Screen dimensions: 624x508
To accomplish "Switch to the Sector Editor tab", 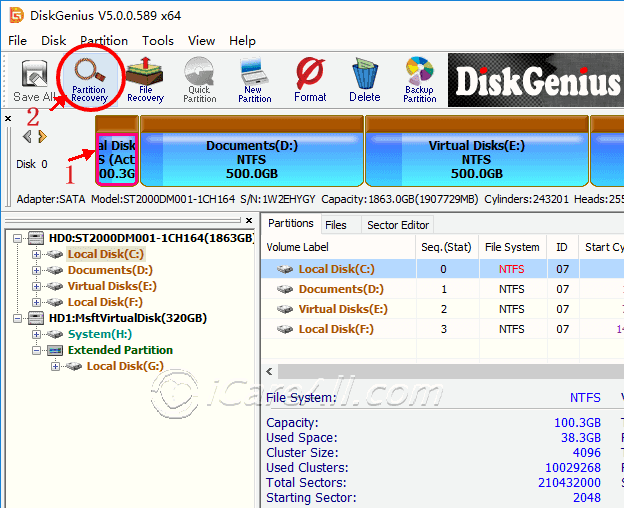I will tap(398, 225).
